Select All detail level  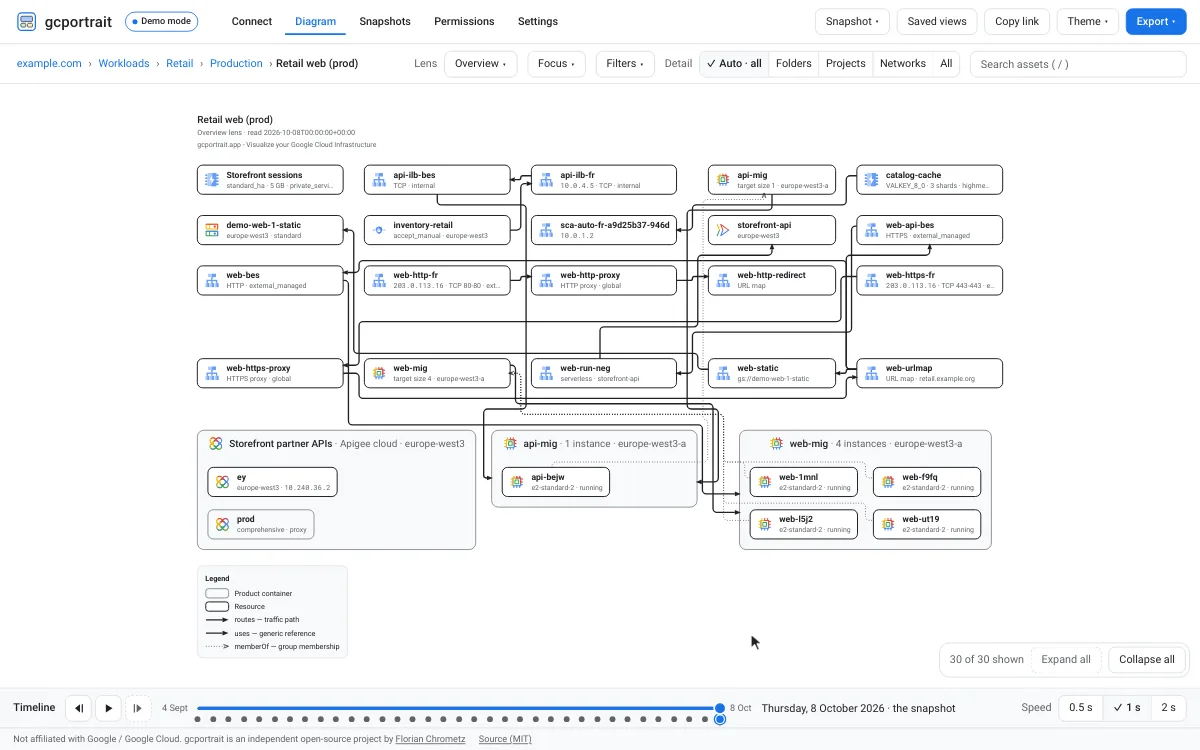tap(946, 63)
